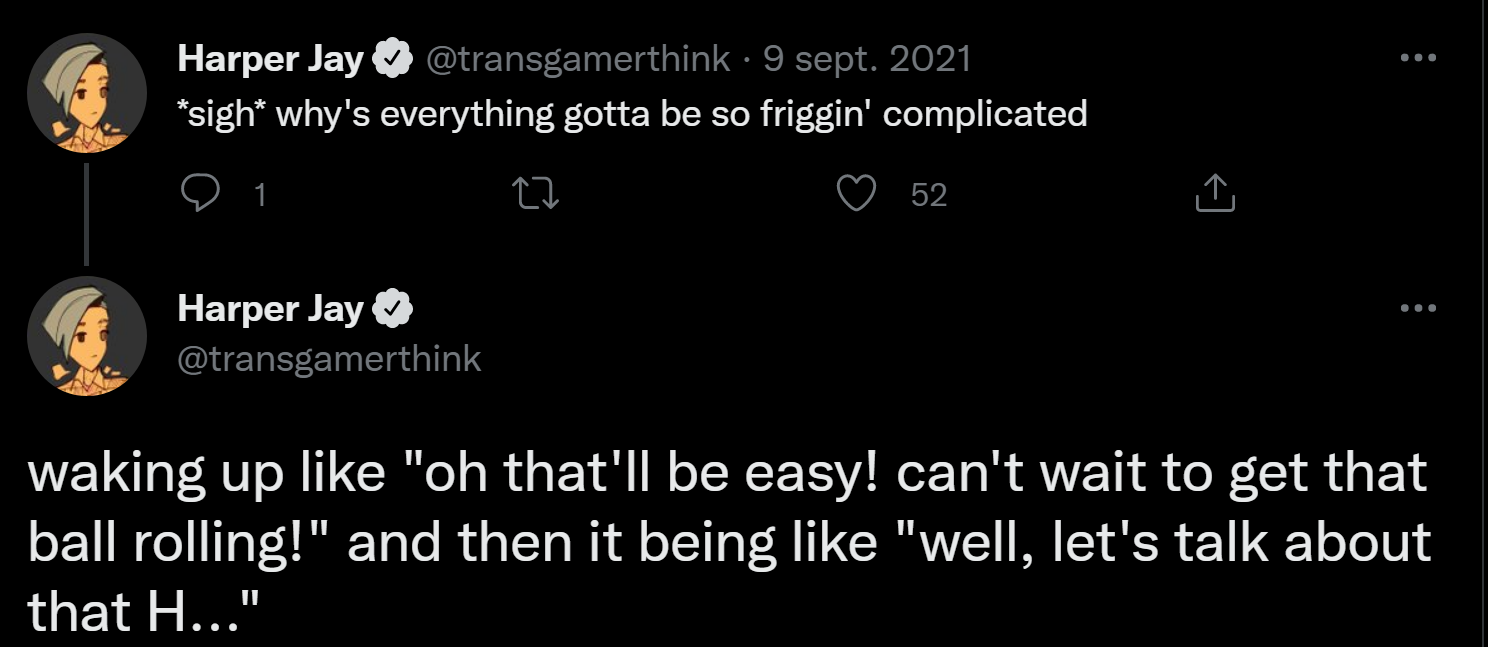Open Harper Jay's name on the '*sigh*' tweet
The width and height of the screenshot is (1488, 647).
click(x=270, y=60)
